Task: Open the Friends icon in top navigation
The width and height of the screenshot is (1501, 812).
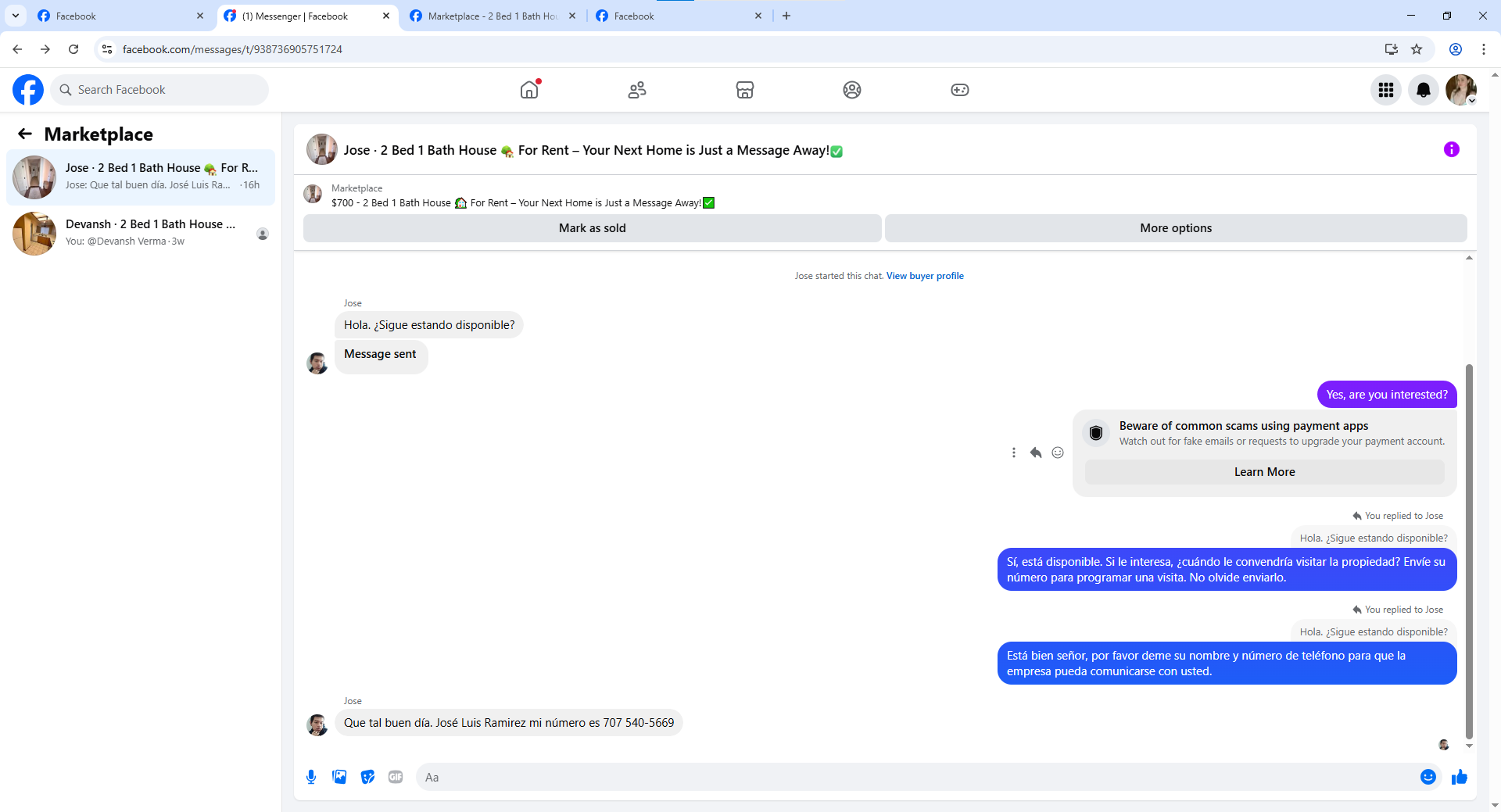Action: tap(637, 90)
